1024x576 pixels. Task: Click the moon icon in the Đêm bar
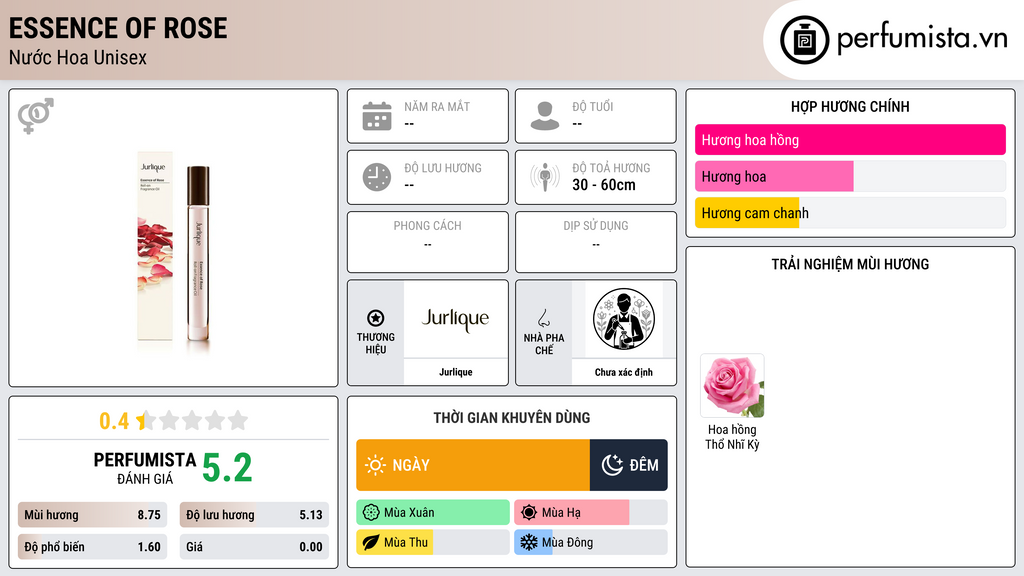[x=612, y=465]
